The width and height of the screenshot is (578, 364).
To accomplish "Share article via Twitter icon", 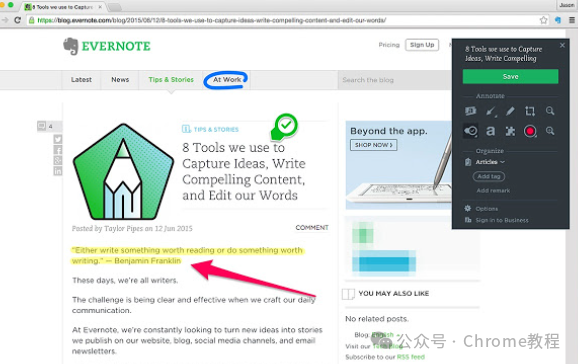I will tap(58, 139).
